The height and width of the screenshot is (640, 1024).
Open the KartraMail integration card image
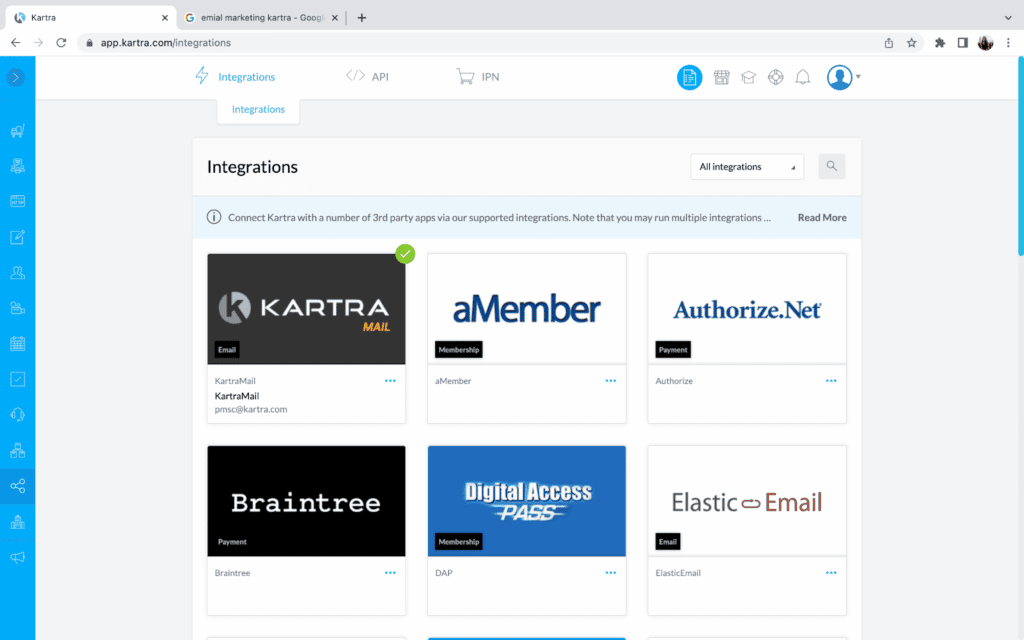pos(306,309)
